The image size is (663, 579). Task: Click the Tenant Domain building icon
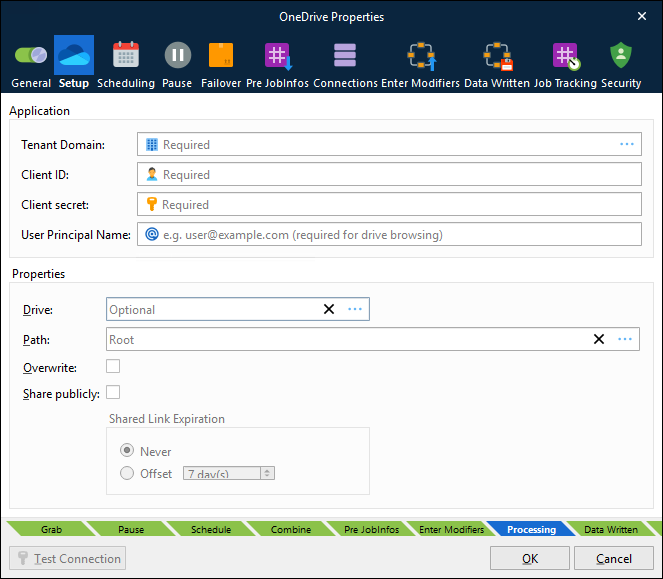[152, 144]
